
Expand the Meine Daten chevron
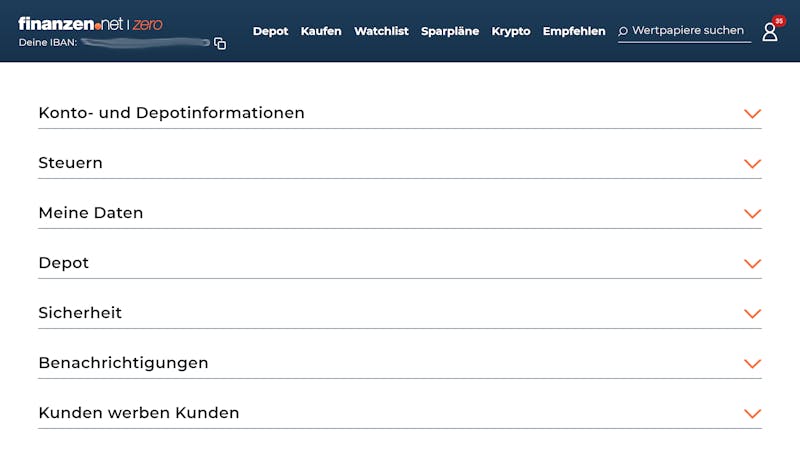click(x=752, y=214)
